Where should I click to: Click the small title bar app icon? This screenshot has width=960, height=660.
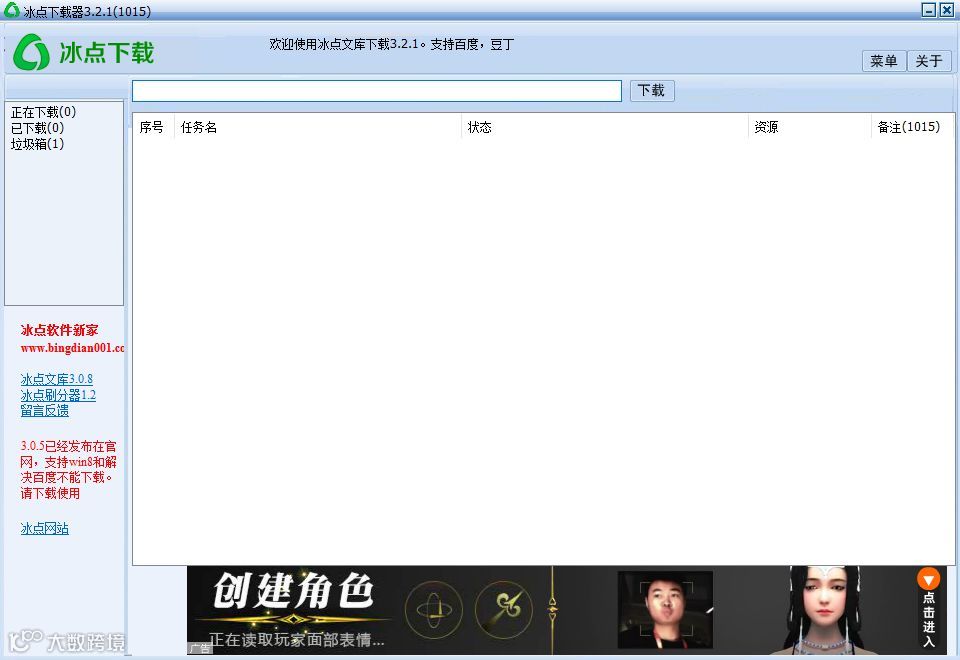(x=11, y=10)
